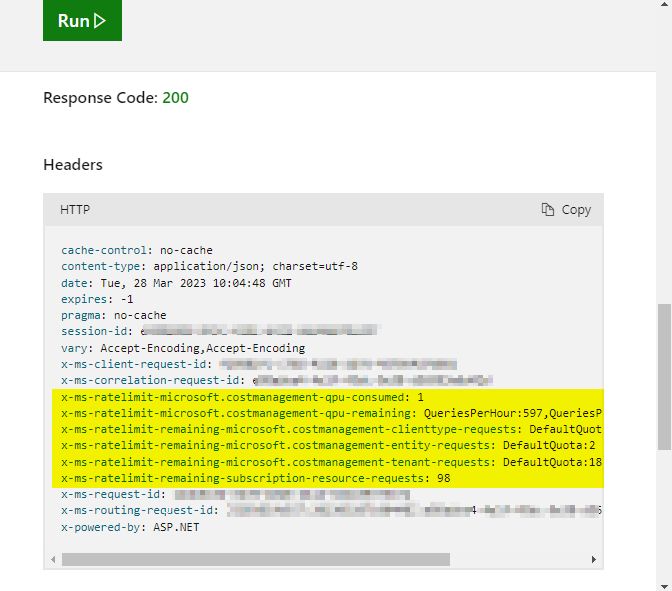Copy the HTTP headers

point(566,210)
